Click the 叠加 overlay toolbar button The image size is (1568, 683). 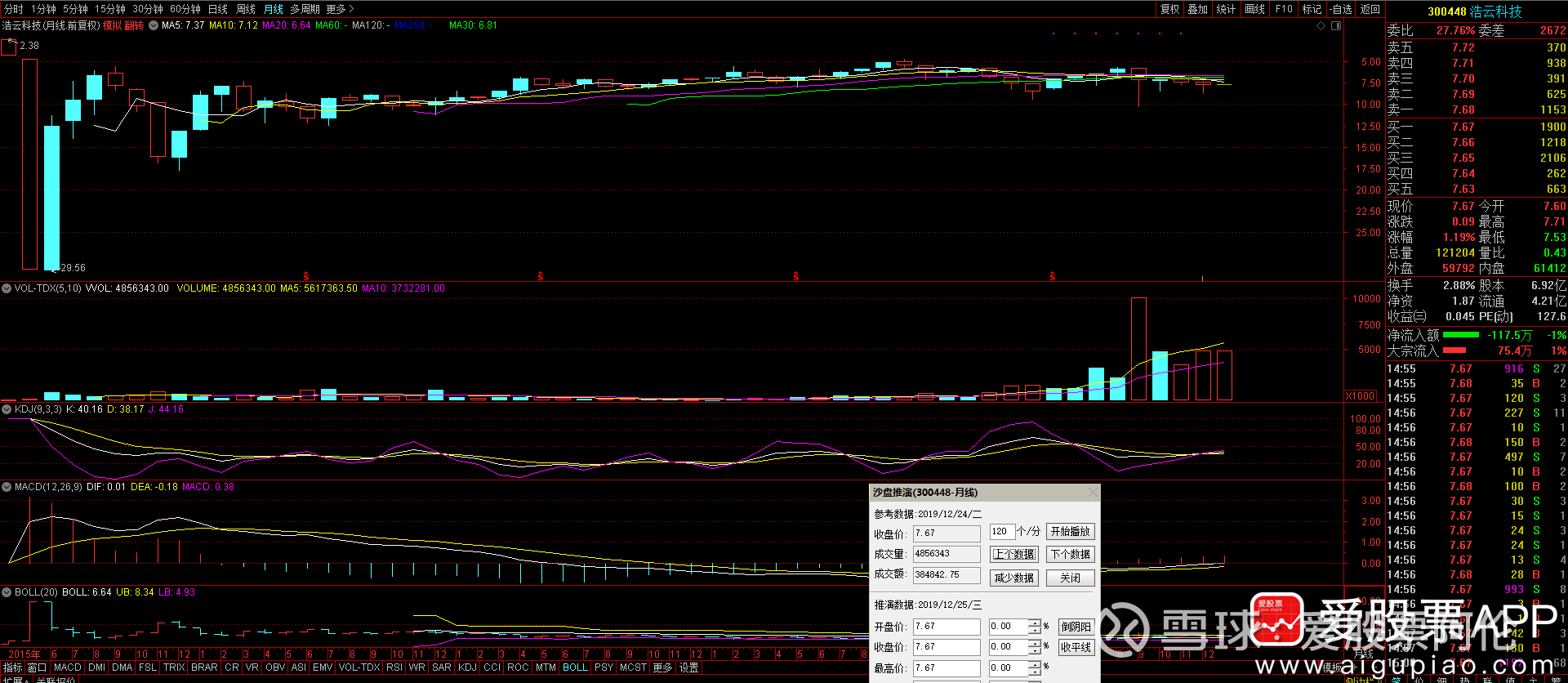click(1197, 9)
